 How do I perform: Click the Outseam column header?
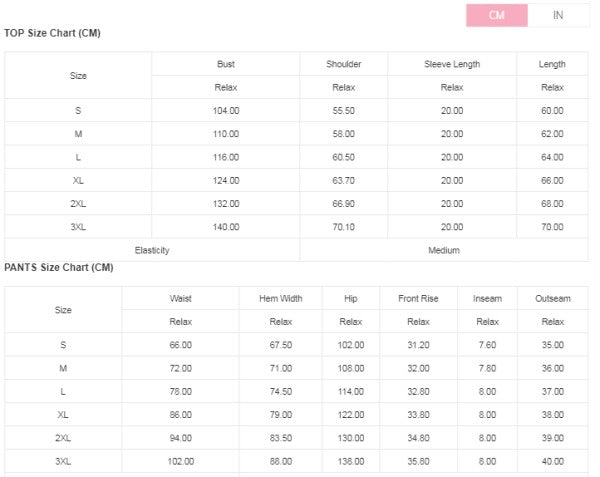[x=553, y=298]
